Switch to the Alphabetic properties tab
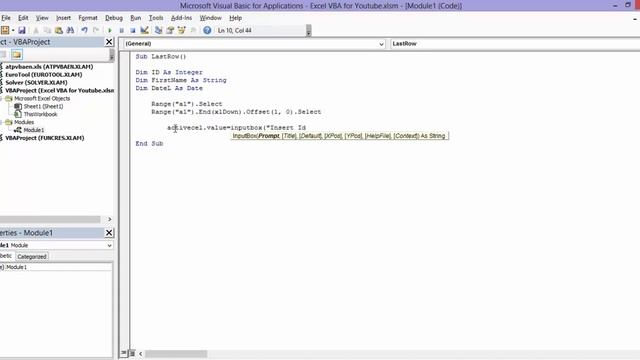 6,256
